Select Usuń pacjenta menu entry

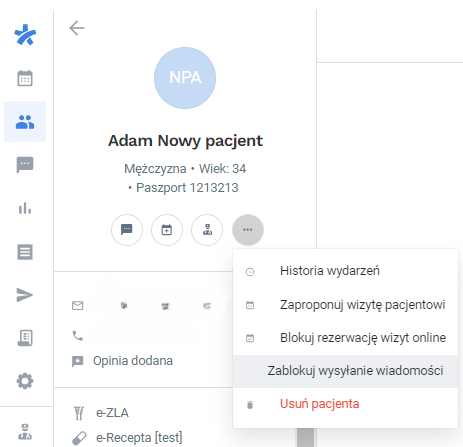pos(345,404)
